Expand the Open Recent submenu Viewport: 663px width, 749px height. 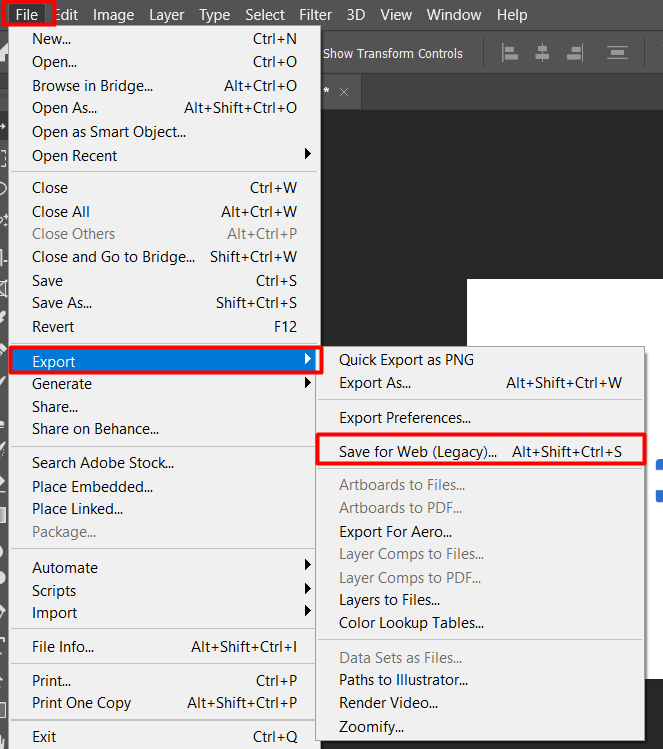164,155
